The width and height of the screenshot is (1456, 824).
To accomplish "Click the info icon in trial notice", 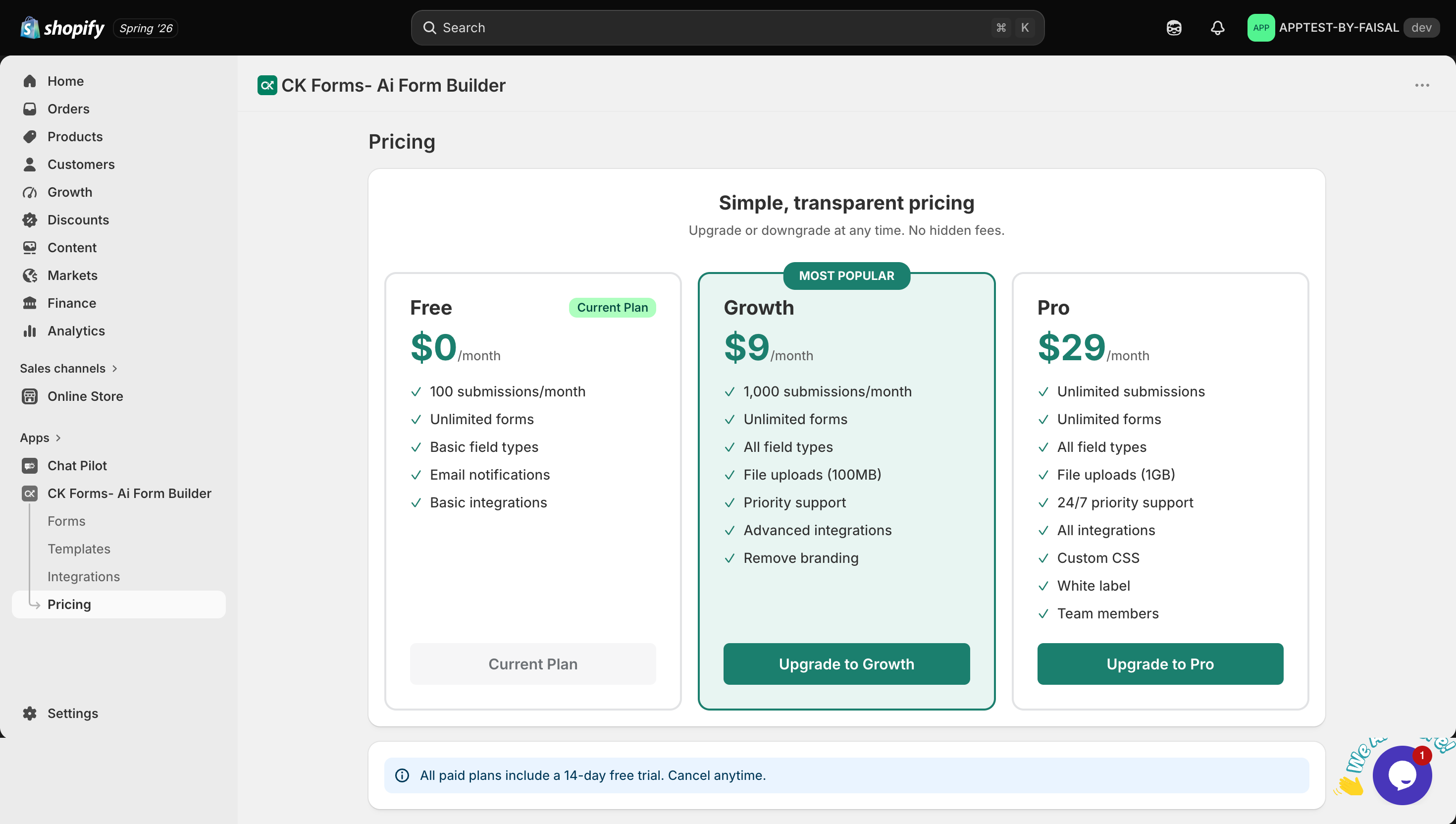I will (402, 775).
